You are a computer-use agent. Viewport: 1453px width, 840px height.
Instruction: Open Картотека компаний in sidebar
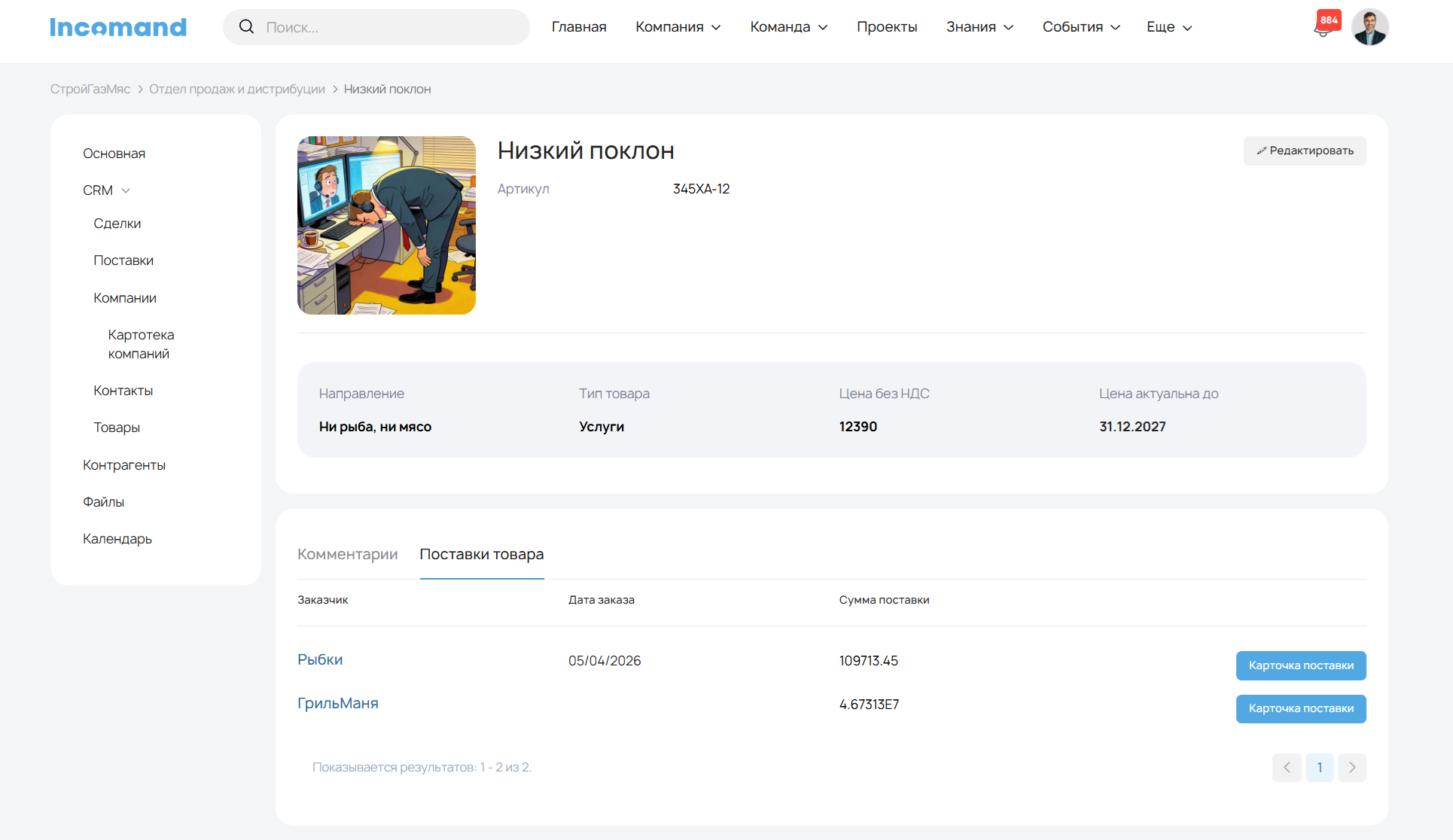coord(141,344)
